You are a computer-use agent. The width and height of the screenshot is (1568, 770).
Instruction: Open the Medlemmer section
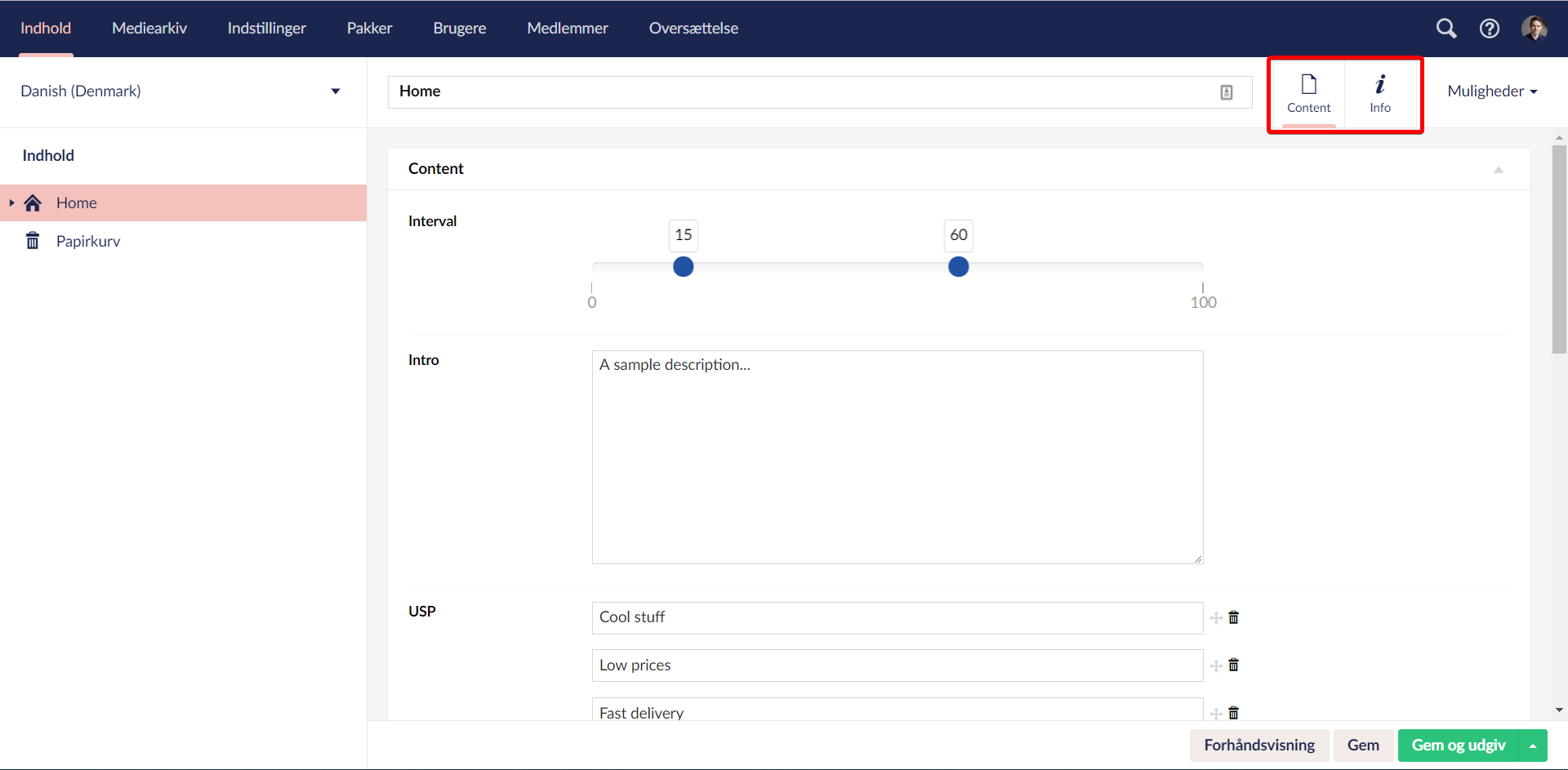pos(568,28)
